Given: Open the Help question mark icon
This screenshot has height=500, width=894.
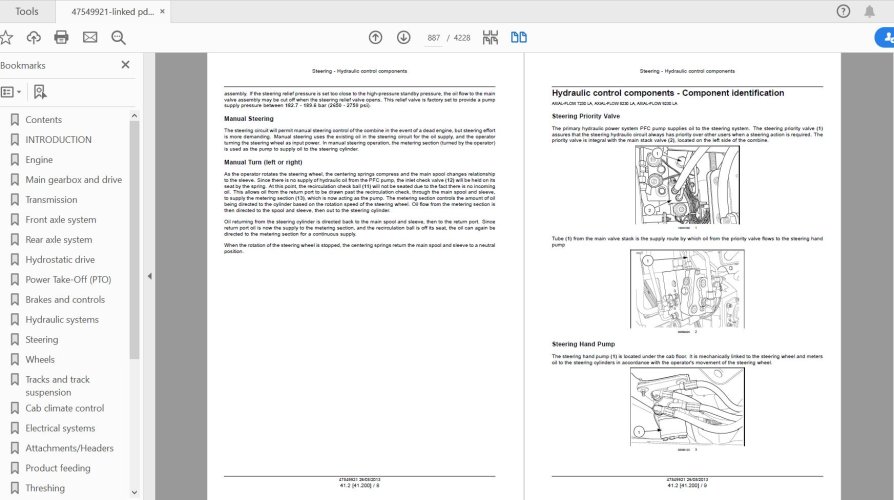Looking at the screenshot, I should [843, 11].
